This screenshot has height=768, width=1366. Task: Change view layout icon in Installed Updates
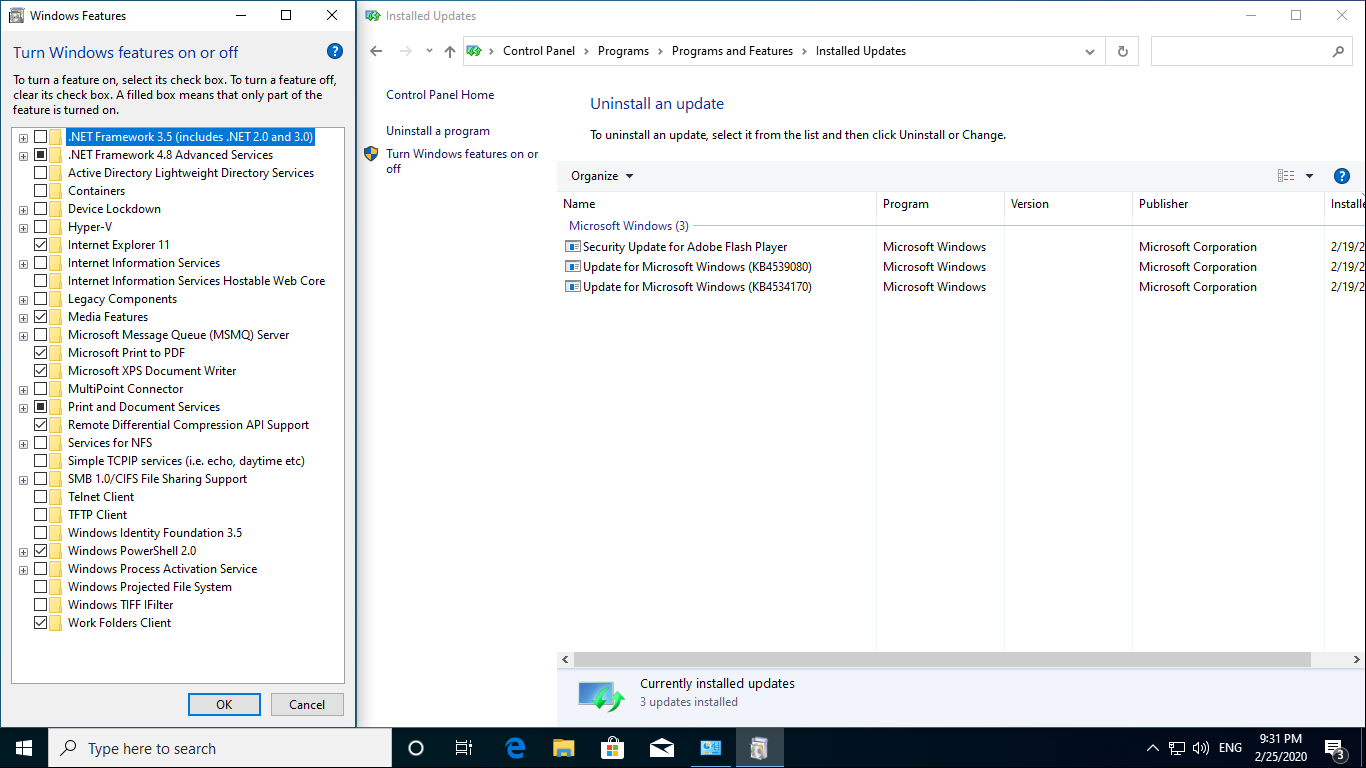(x=1286, y=176)
